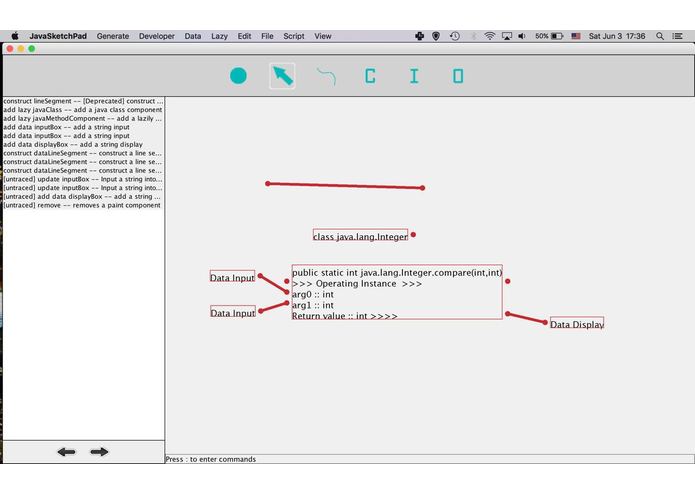Open the View menu
This screenshot has width=695, height=494.
click(323, 36)
